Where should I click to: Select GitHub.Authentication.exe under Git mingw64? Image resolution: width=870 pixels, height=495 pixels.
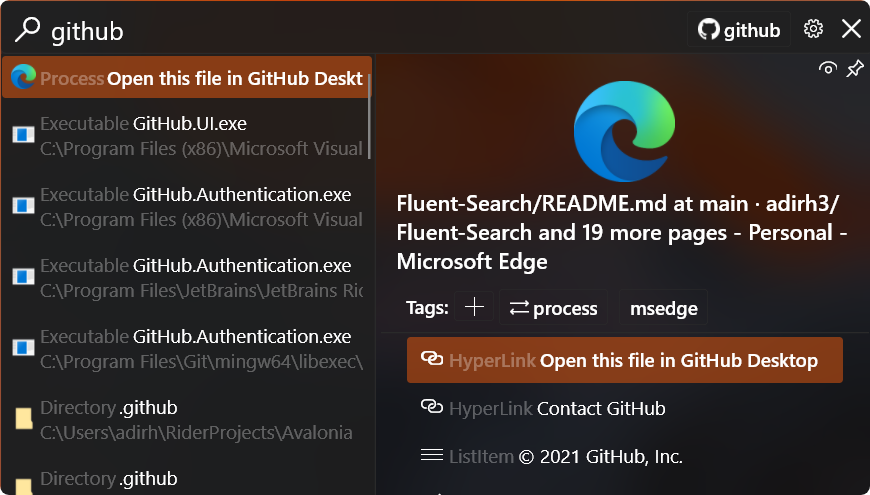186,348
